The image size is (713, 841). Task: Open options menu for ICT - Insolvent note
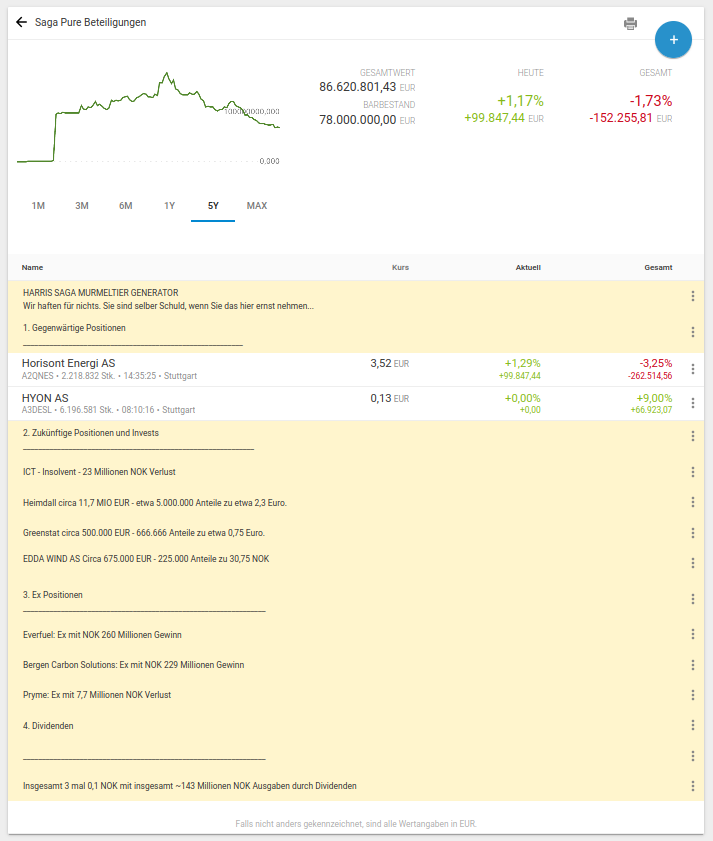[693, 472]
